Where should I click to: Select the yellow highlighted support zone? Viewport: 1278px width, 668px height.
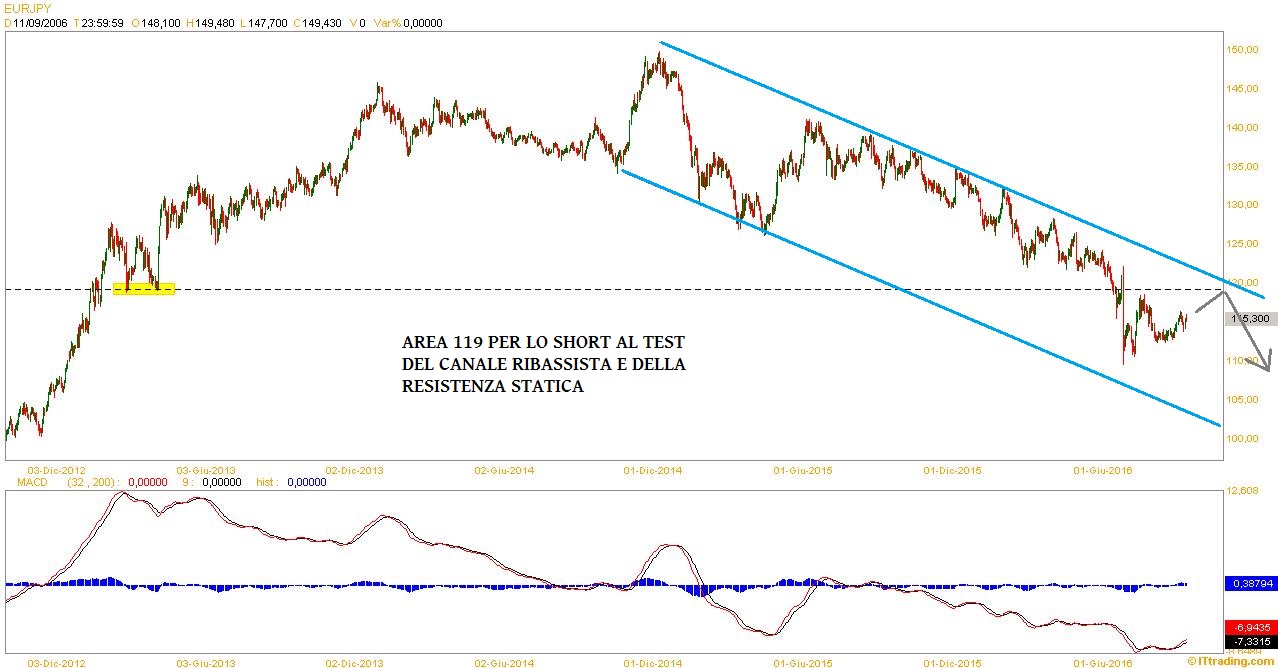(144, 290)
